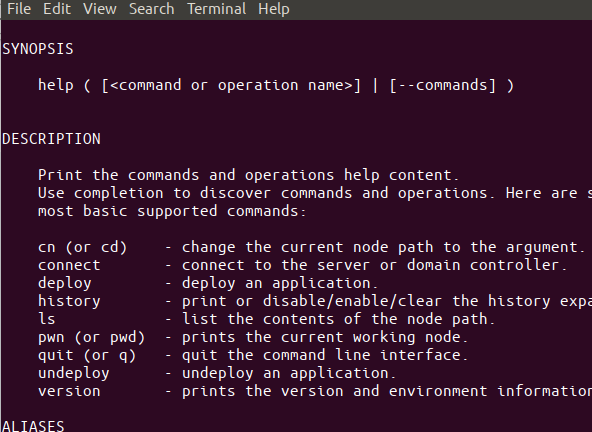This screenshot has width=592, height=432.
Task: Open the Terminal menu
Action: [217, 9]
